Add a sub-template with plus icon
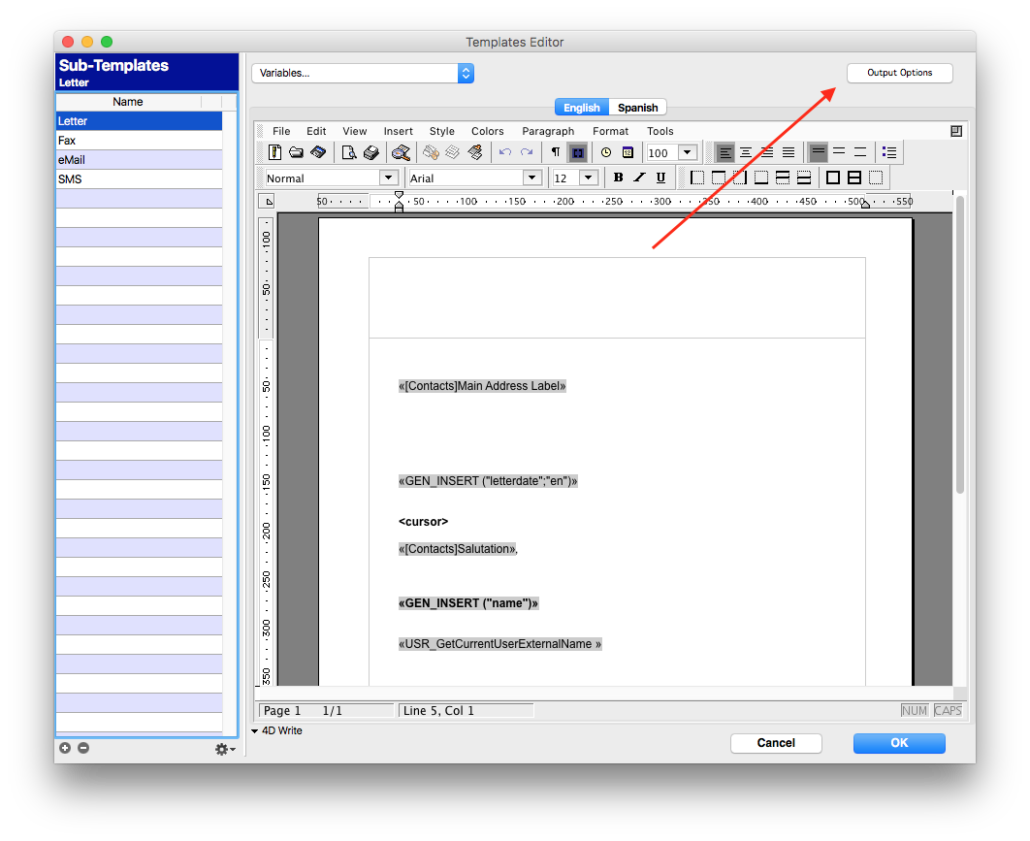The image size is (1030, 841). tap(65, 748)
